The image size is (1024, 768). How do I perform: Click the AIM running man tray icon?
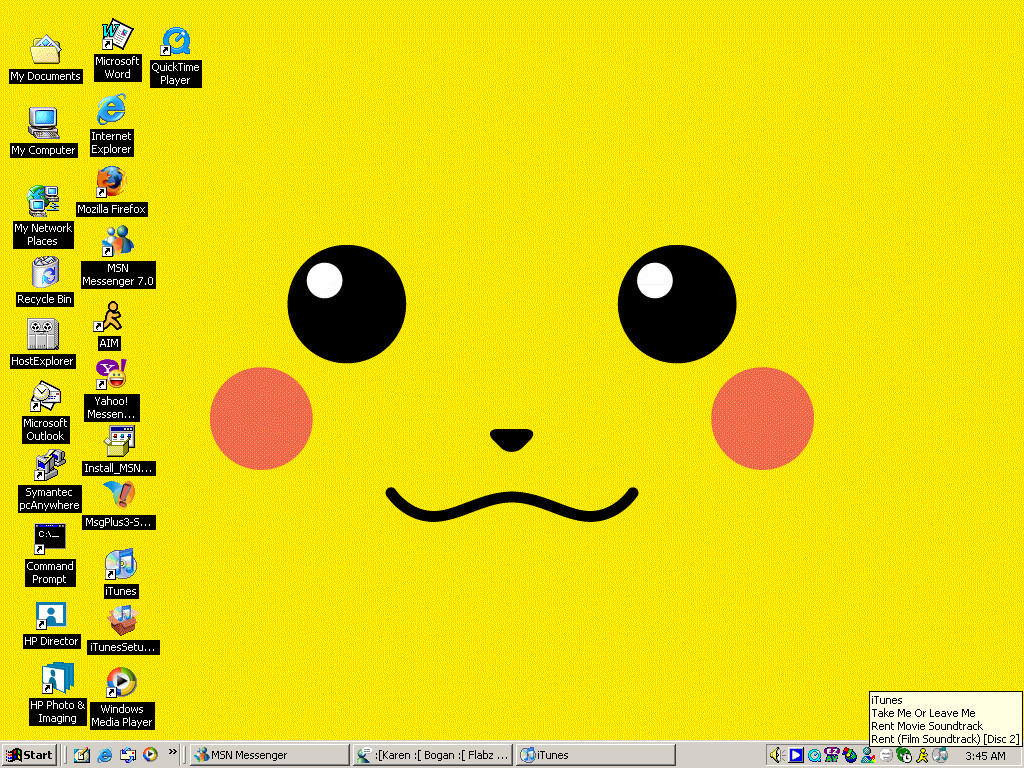[921, 755]
